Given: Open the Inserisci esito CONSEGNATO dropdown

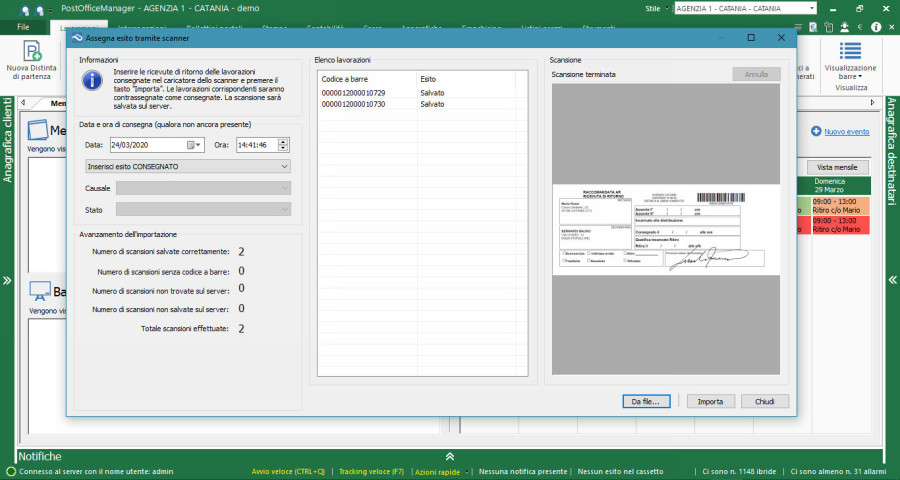Looking at the screenshot, I should 188,167.
